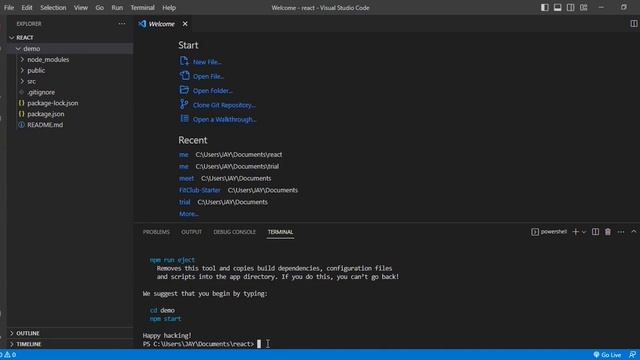
Task: Click the EXPLORER panel title
Action: (29, 24)
